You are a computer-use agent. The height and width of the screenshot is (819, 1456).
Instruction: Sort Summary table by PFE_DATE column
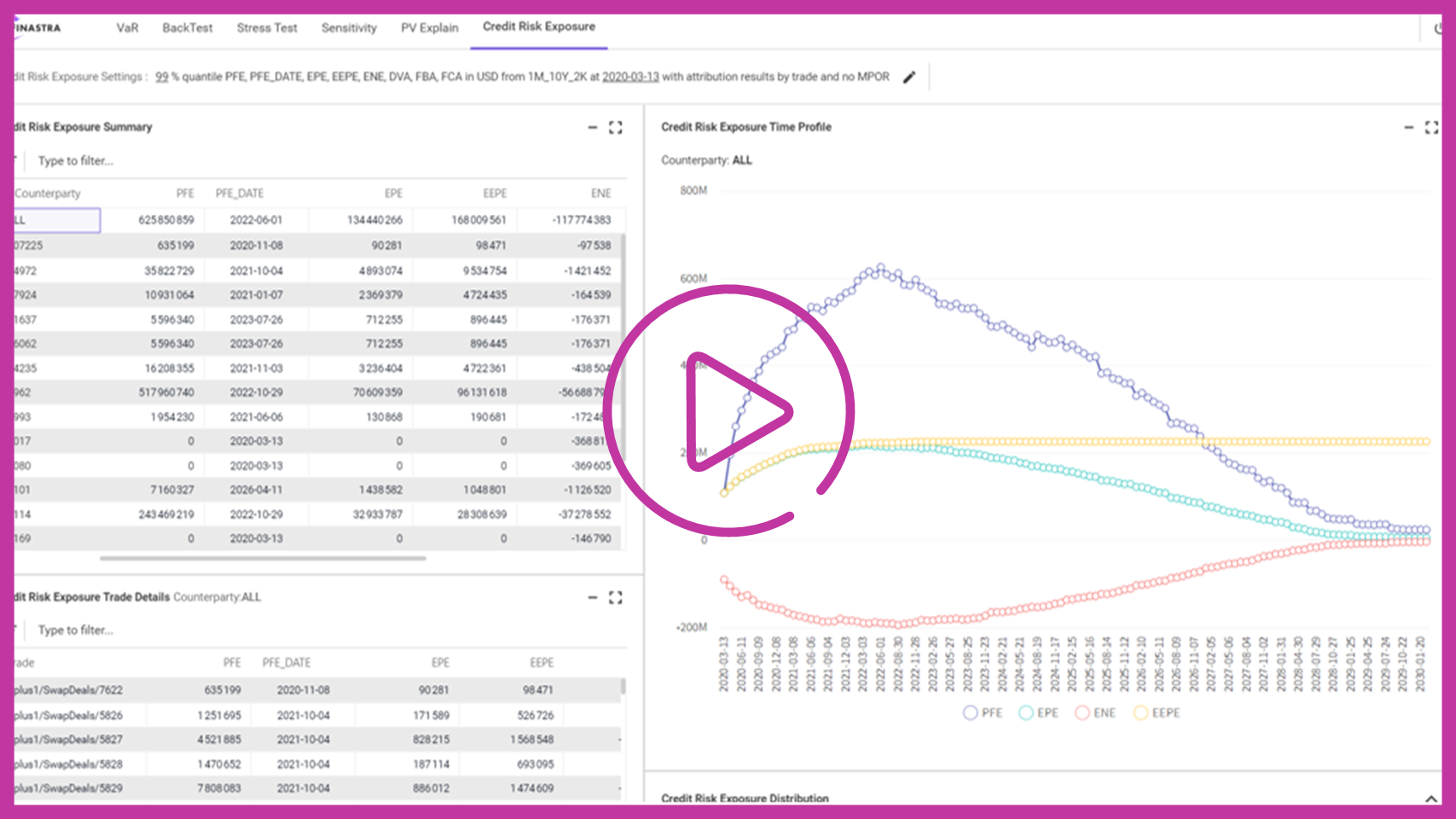(x=240, y=194)
